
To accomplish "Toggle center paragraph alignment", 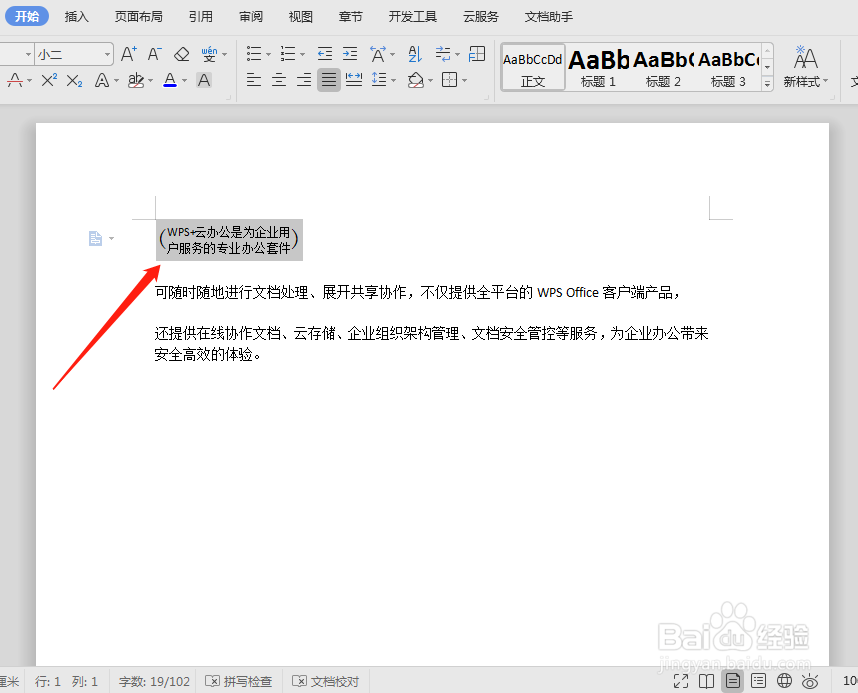I will point(278,79).
